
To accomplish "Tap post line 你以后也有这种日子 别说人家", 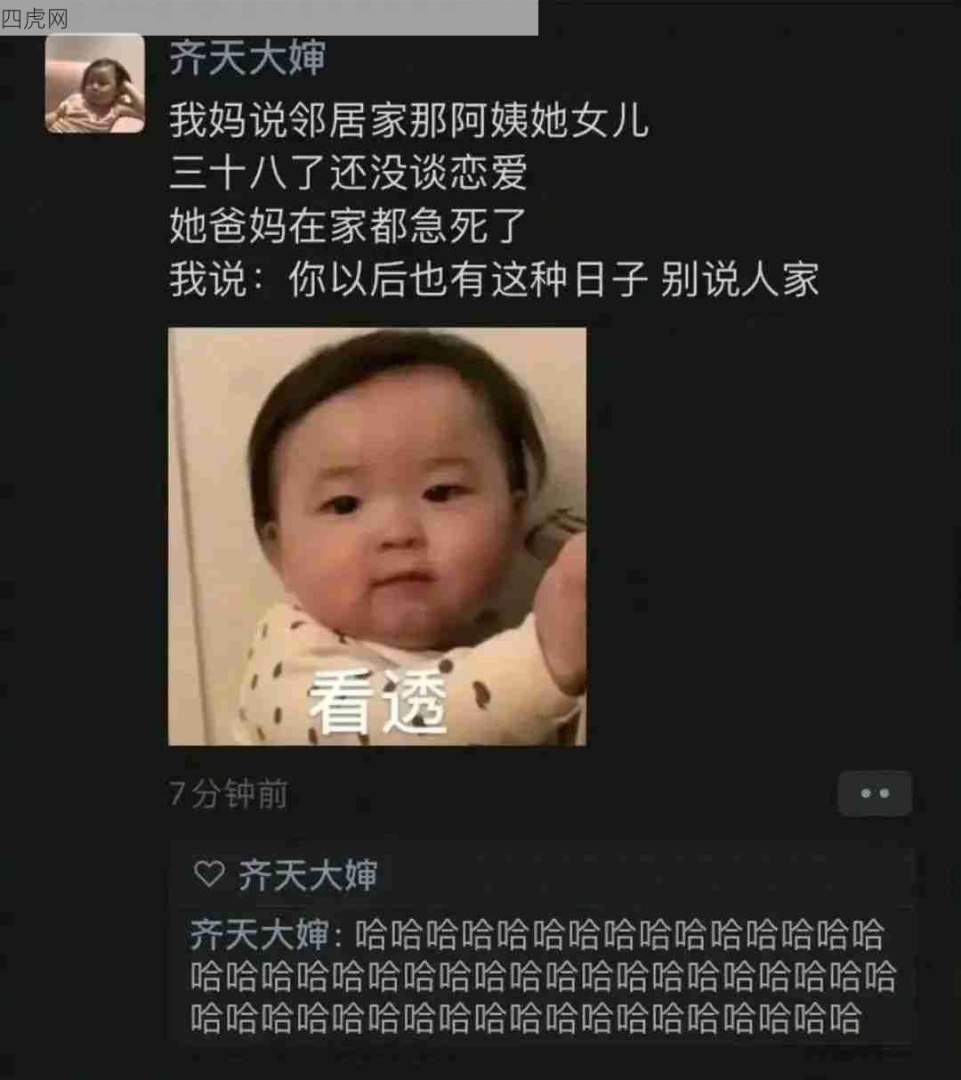I will click(554, 279).
